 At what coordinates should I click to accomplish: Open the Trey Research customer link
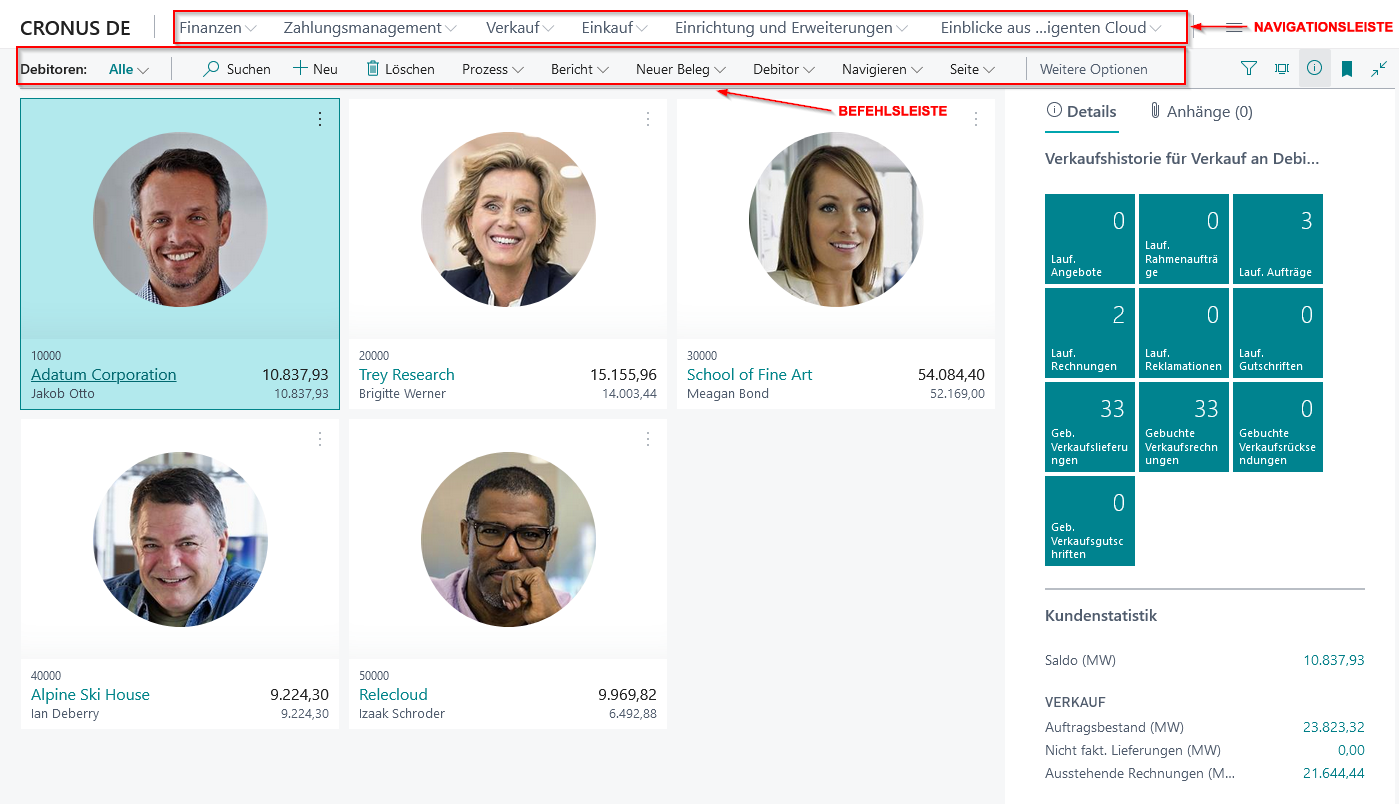click(407, 375)
